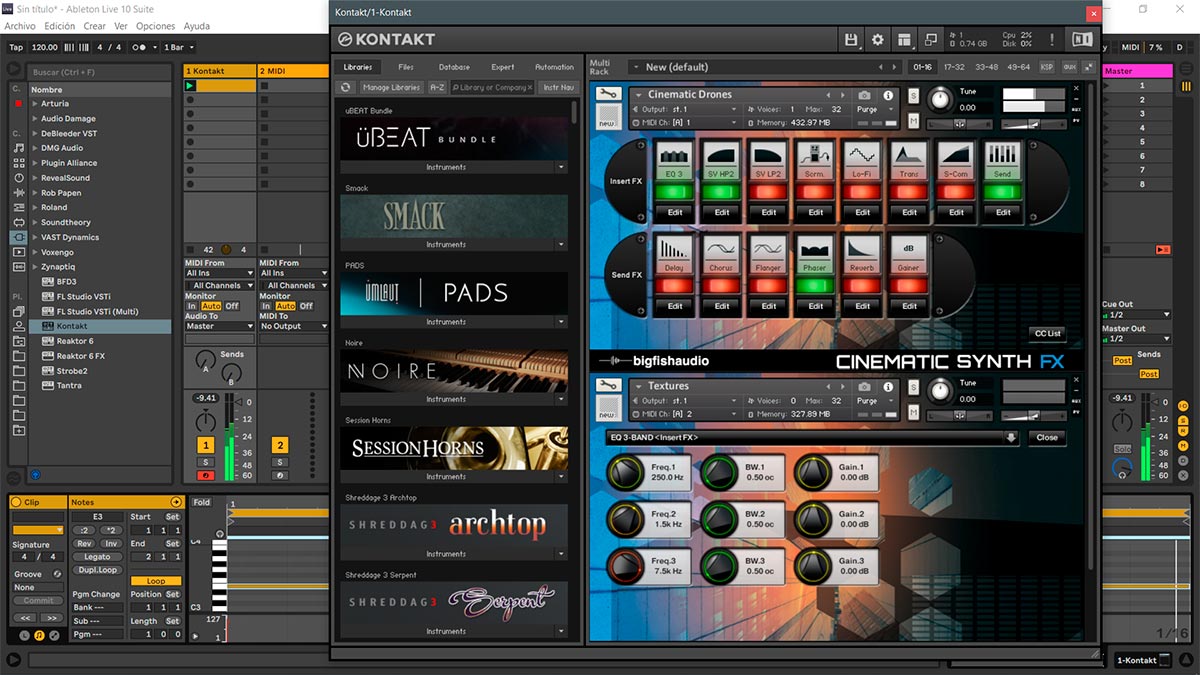Click the Ableton browser search field
1200x675 pixels.
click(99, 72)
